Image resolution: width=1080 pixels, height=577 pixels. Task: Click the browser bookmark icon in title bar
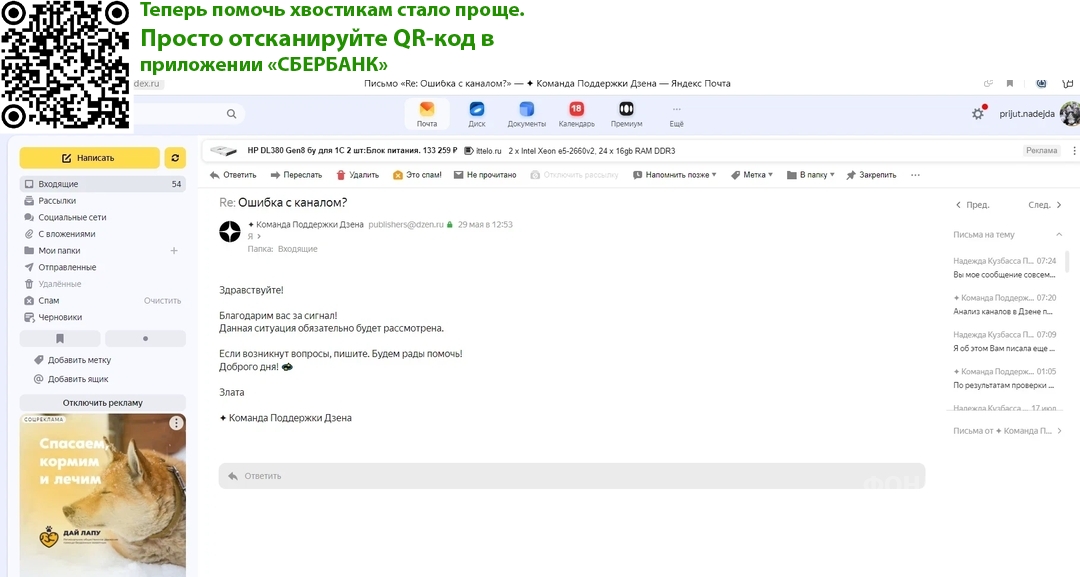(x=1010, y=83)
